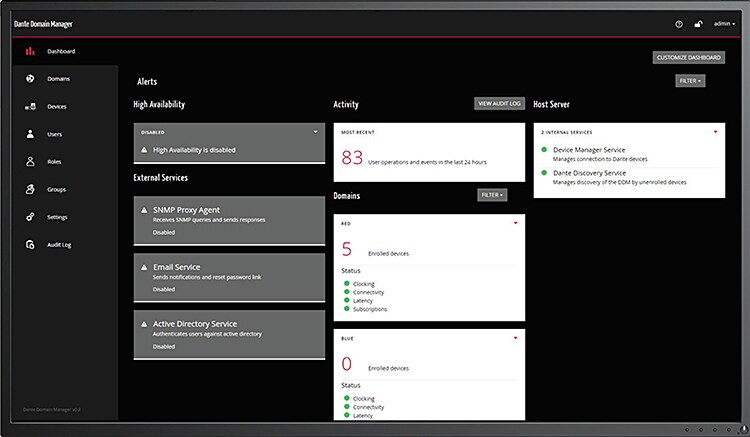This screenshot has width=750, height=437.
Task: Click the Device Manager Service green status dot
Action: (544, 150)
